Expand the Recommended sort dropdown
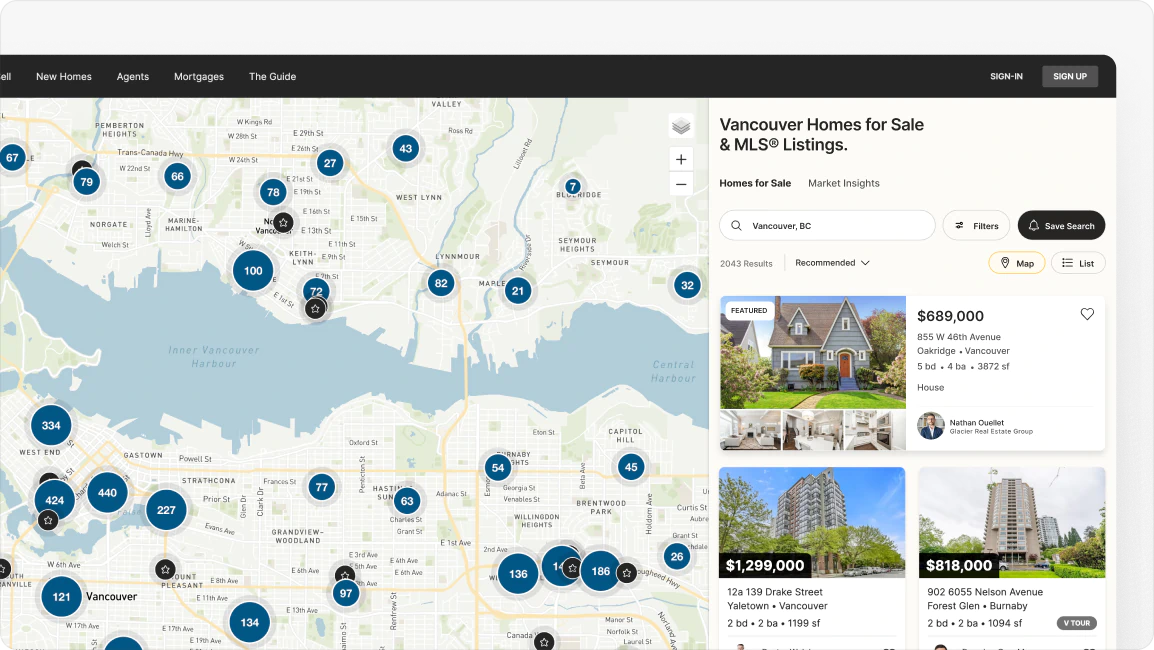The width and height of the screenshot is (1154, 650). point(832,263)
